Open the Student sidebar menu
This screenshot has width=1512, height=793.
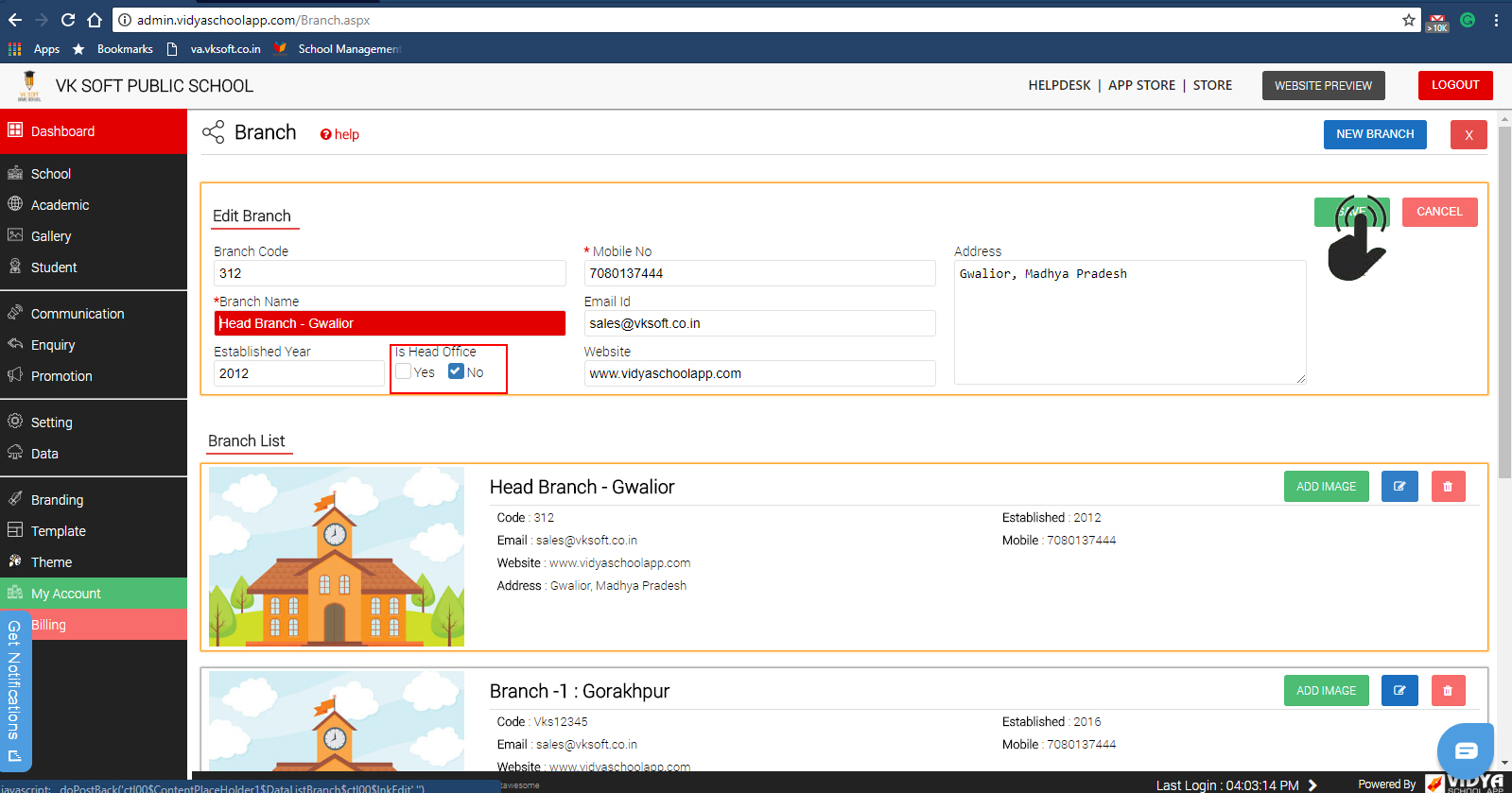click(94, 267)
